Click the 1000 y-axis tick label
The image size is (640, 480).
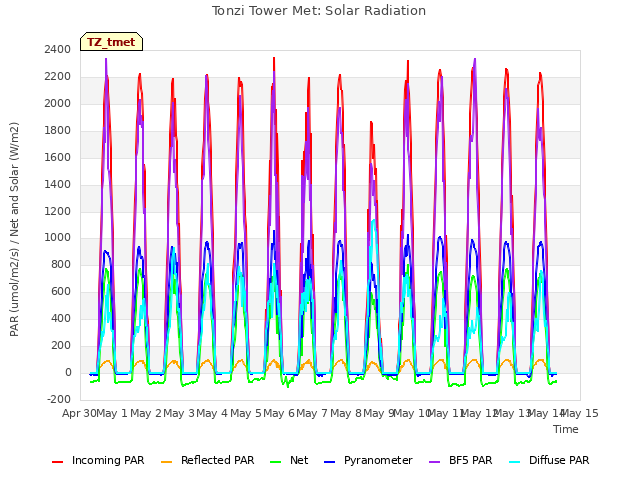coord(58,238)
